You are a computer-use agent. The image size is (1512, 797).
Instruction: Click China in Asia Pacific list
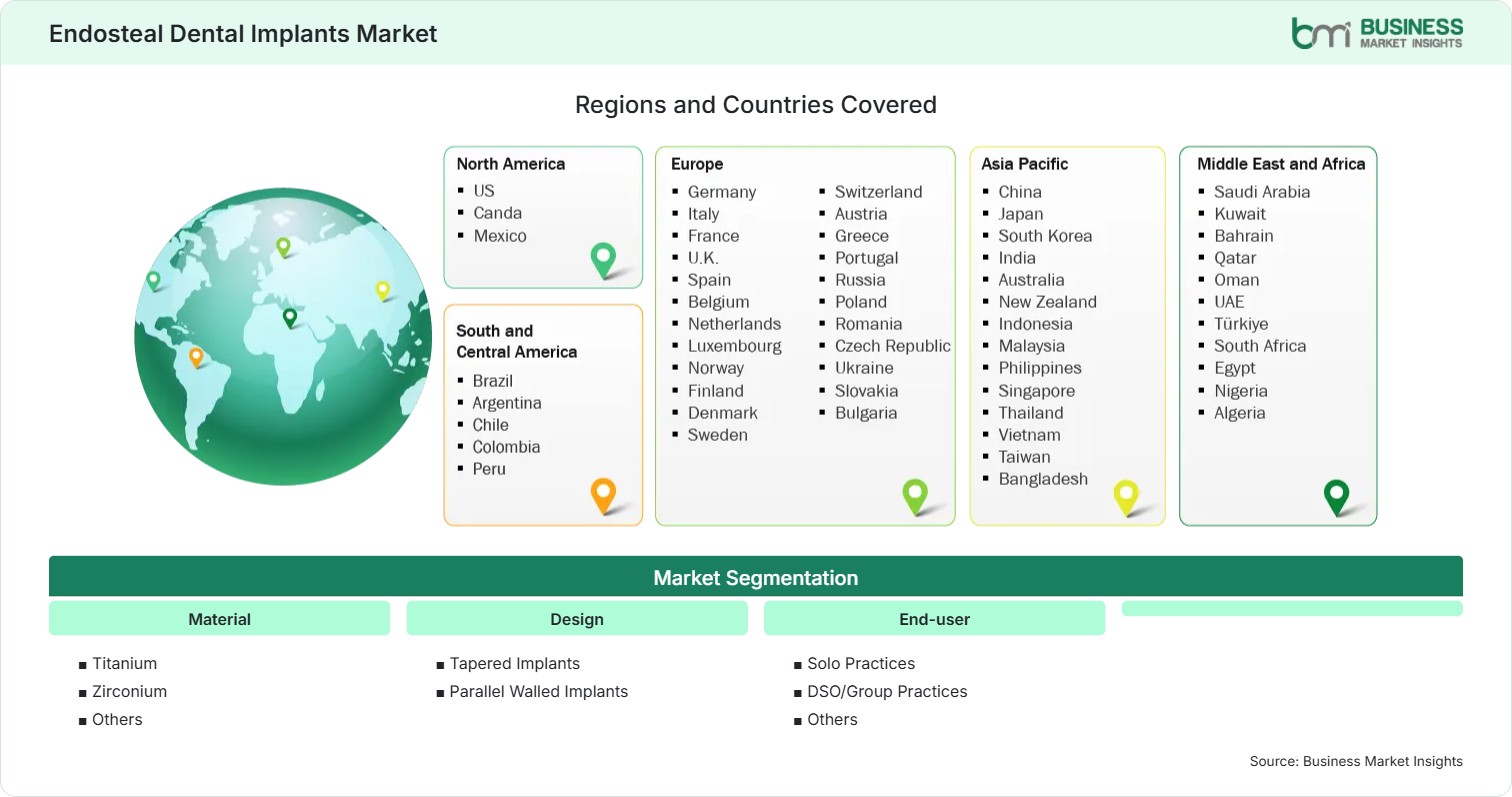(x=1020, y=191)
